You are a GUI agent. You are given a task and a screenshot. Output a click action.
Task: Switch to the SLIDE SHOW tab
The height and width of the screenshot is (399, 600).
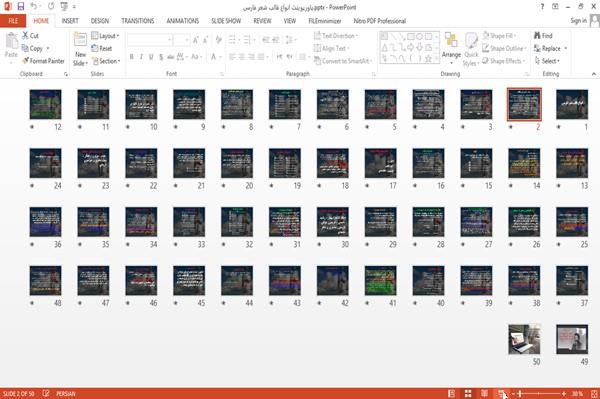pyautogui.click(x=226, y=21)
